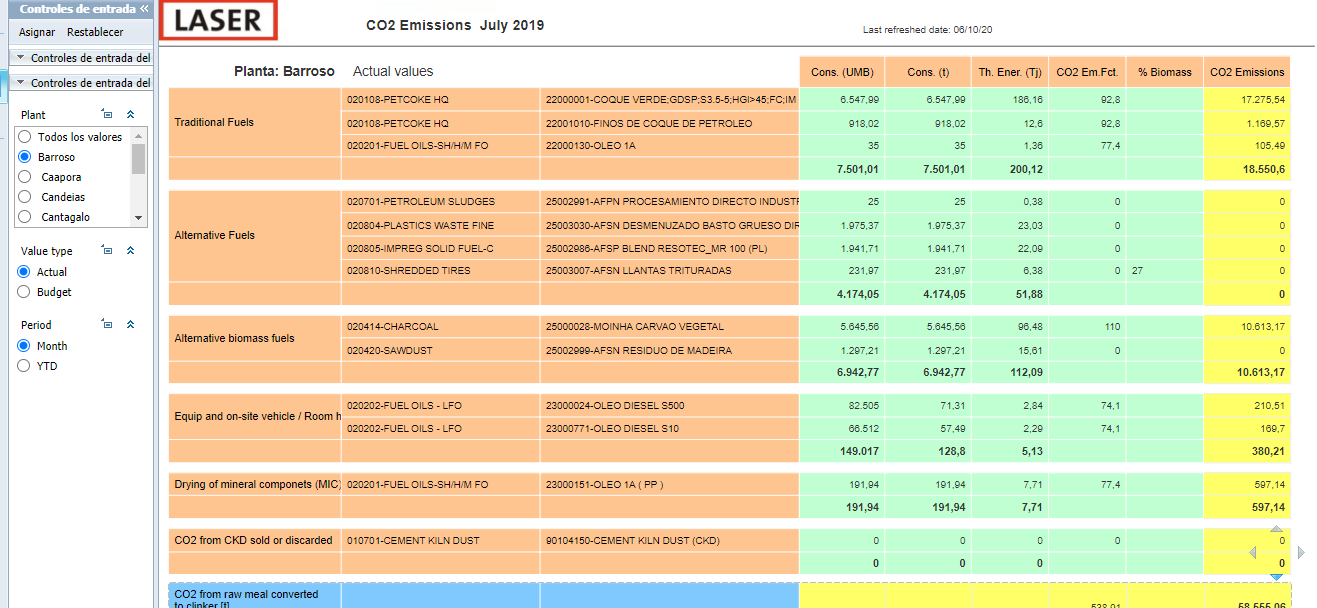Click the grey right navigation arrow
Image resolution: width=1317 pixels, height=608 pixels.
1300,552
